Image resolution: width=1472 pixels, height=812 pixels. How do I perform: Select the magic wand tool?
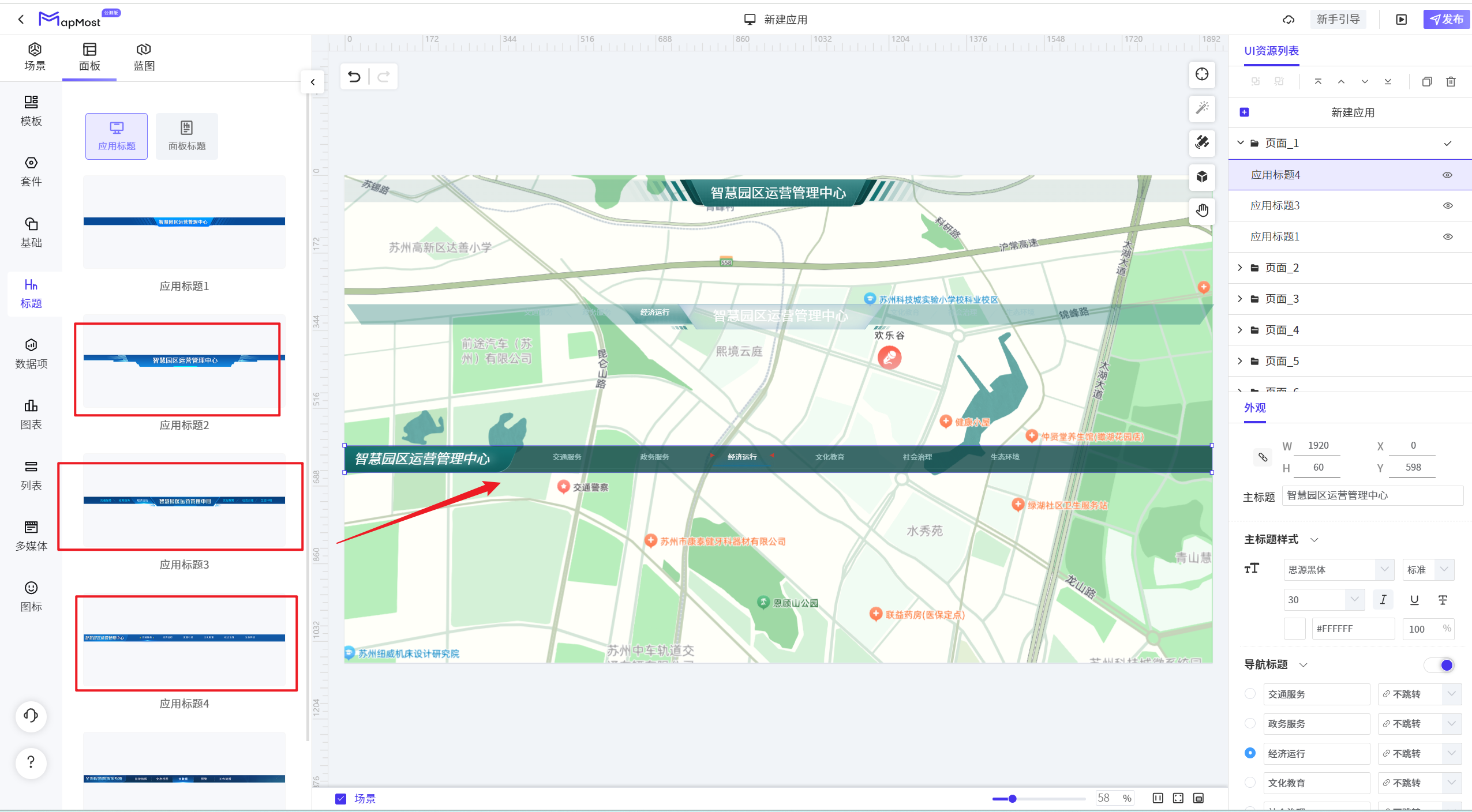coord(1202,108)
